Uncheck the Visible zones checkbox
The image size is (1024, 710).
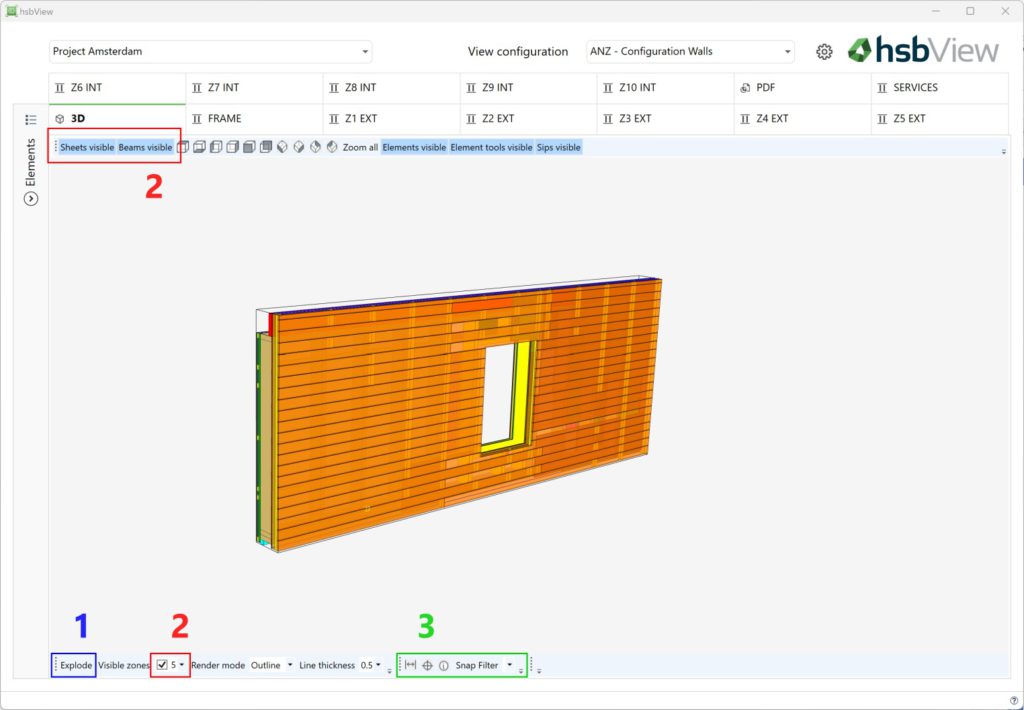coord(162,665)
